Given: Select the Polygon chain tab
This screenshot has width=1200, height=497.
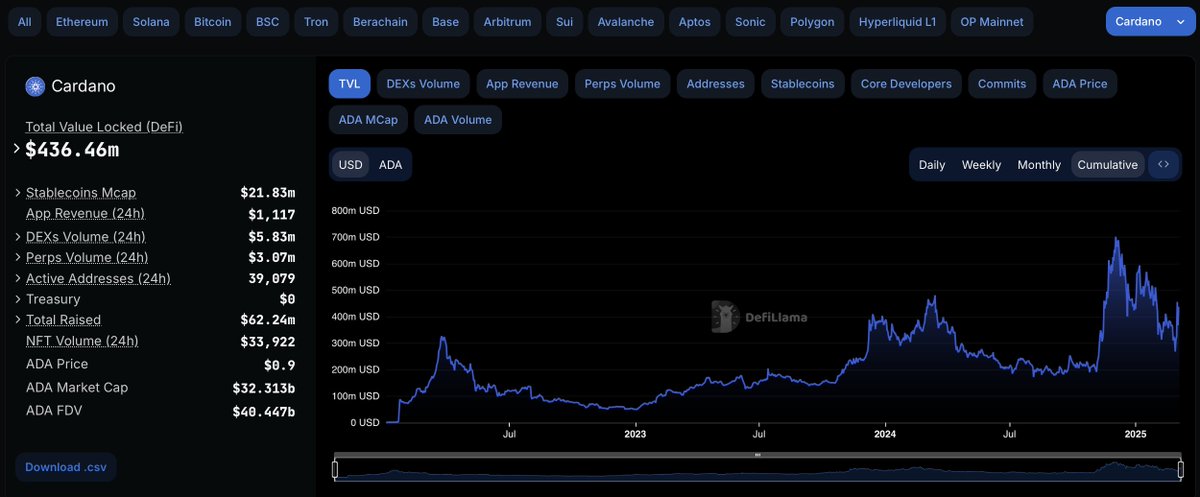Looking at the screenshot, I should [x=812, y=21].
